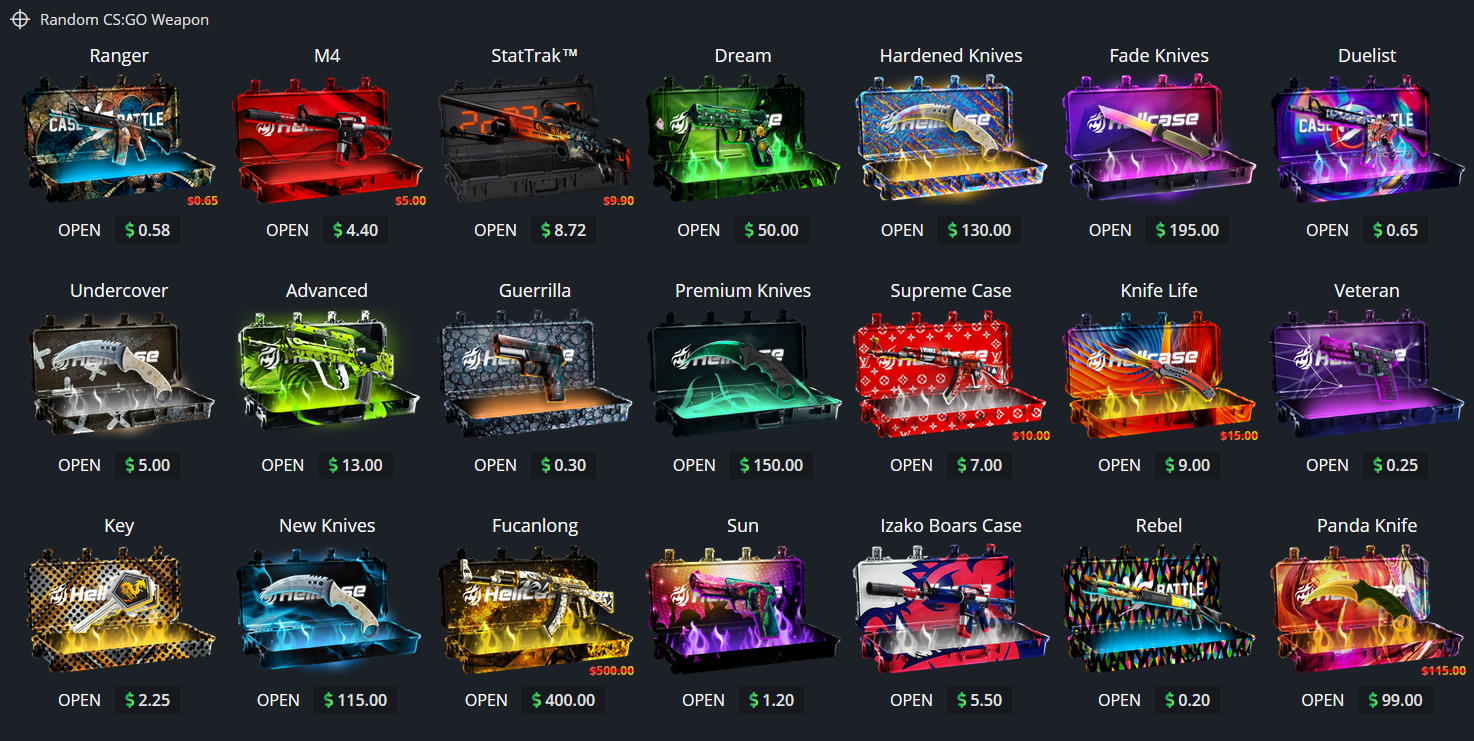Open the Ranger case image
Image resolution: width=1474 pixels, height=741 pixels.
119,139
